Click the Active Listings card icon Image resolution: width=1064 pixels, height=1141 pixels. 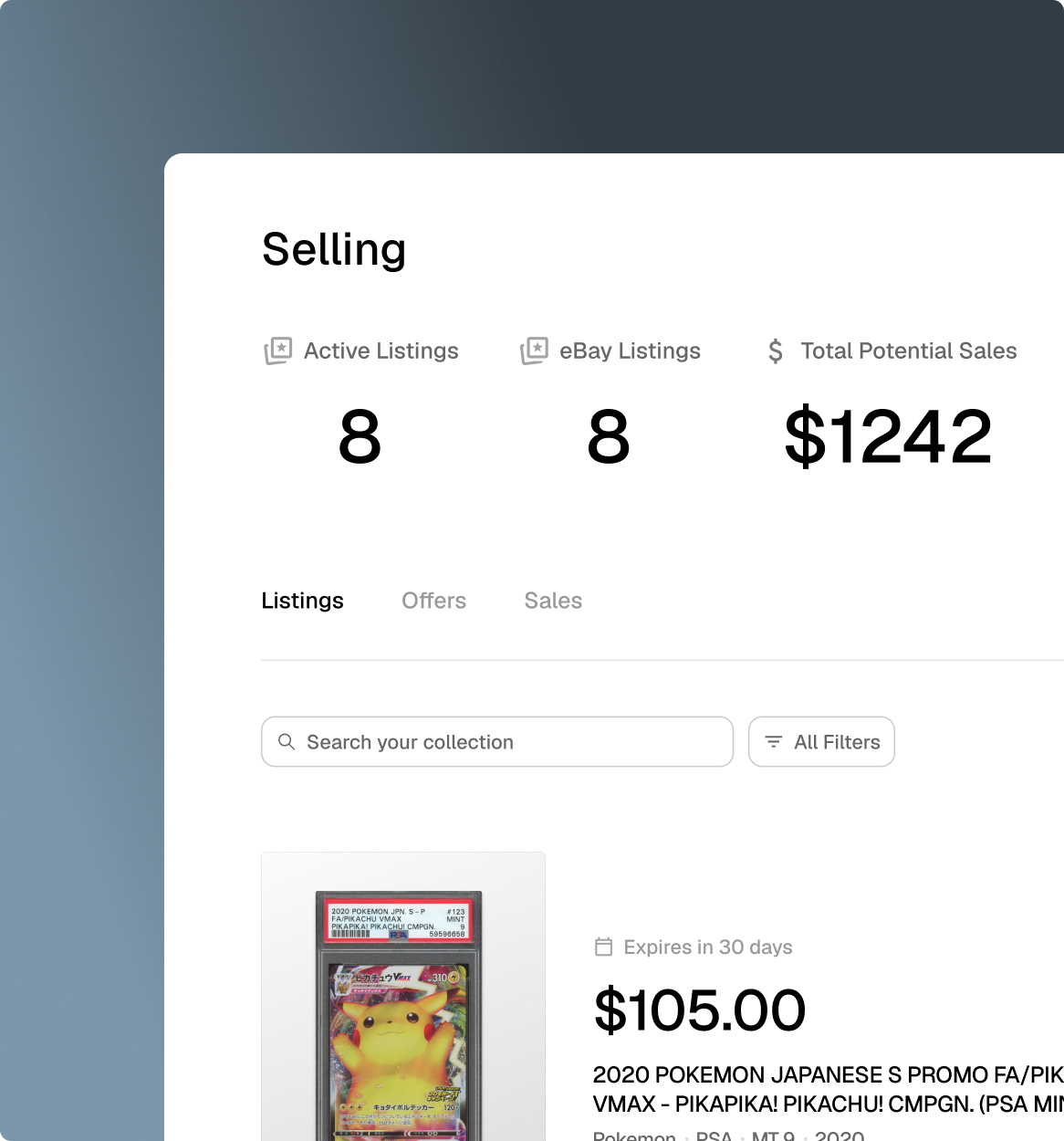(278, 351)
